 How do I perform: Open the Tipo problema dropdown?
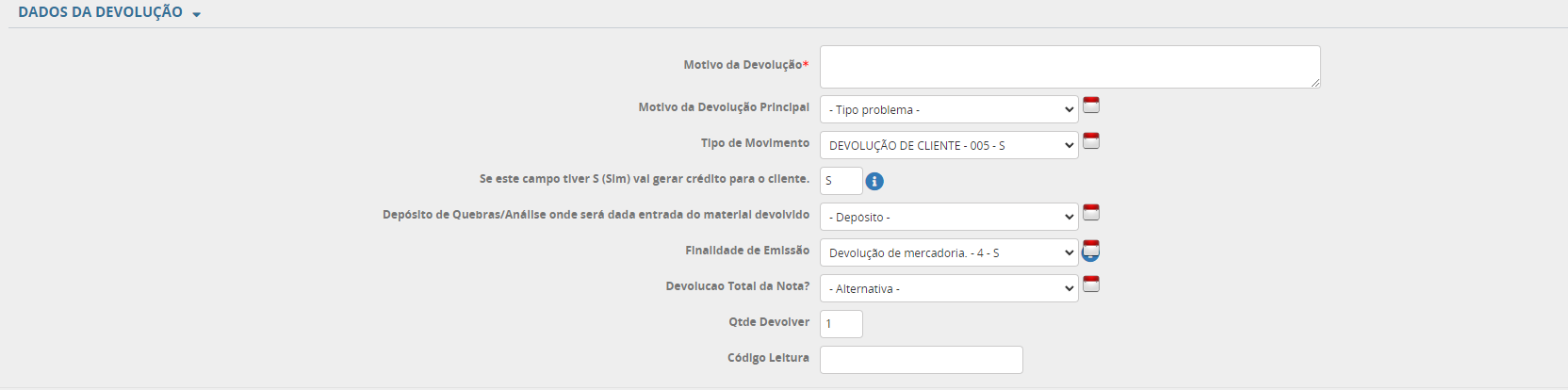948,109
